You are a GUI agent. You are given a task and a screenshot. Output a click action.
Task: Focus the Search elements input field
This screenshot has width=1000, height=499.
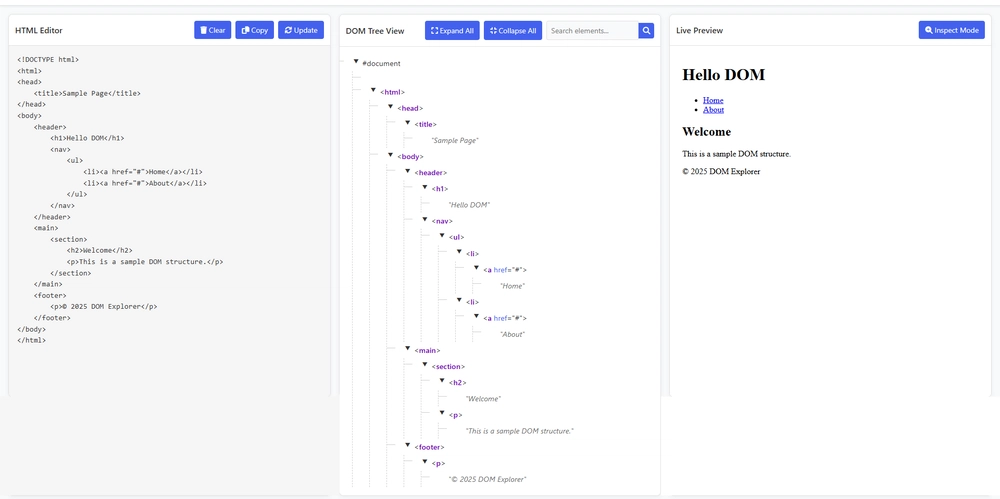[x=592, y=31]
